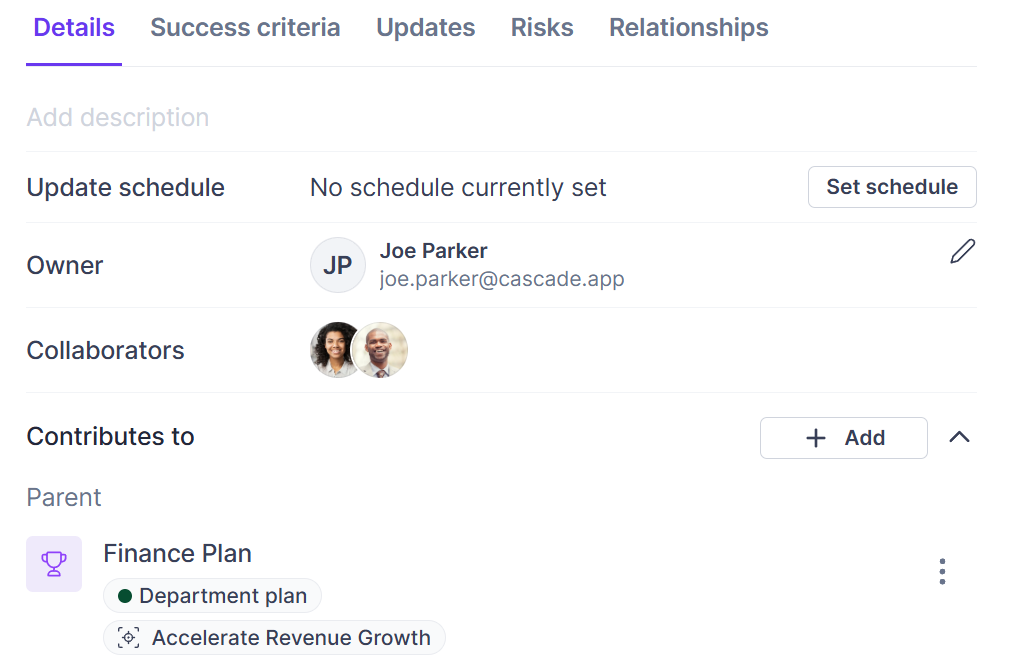1015x671 pixels.
Task: Click the bald man collaborator's avatar
Action: click(381, 350)
